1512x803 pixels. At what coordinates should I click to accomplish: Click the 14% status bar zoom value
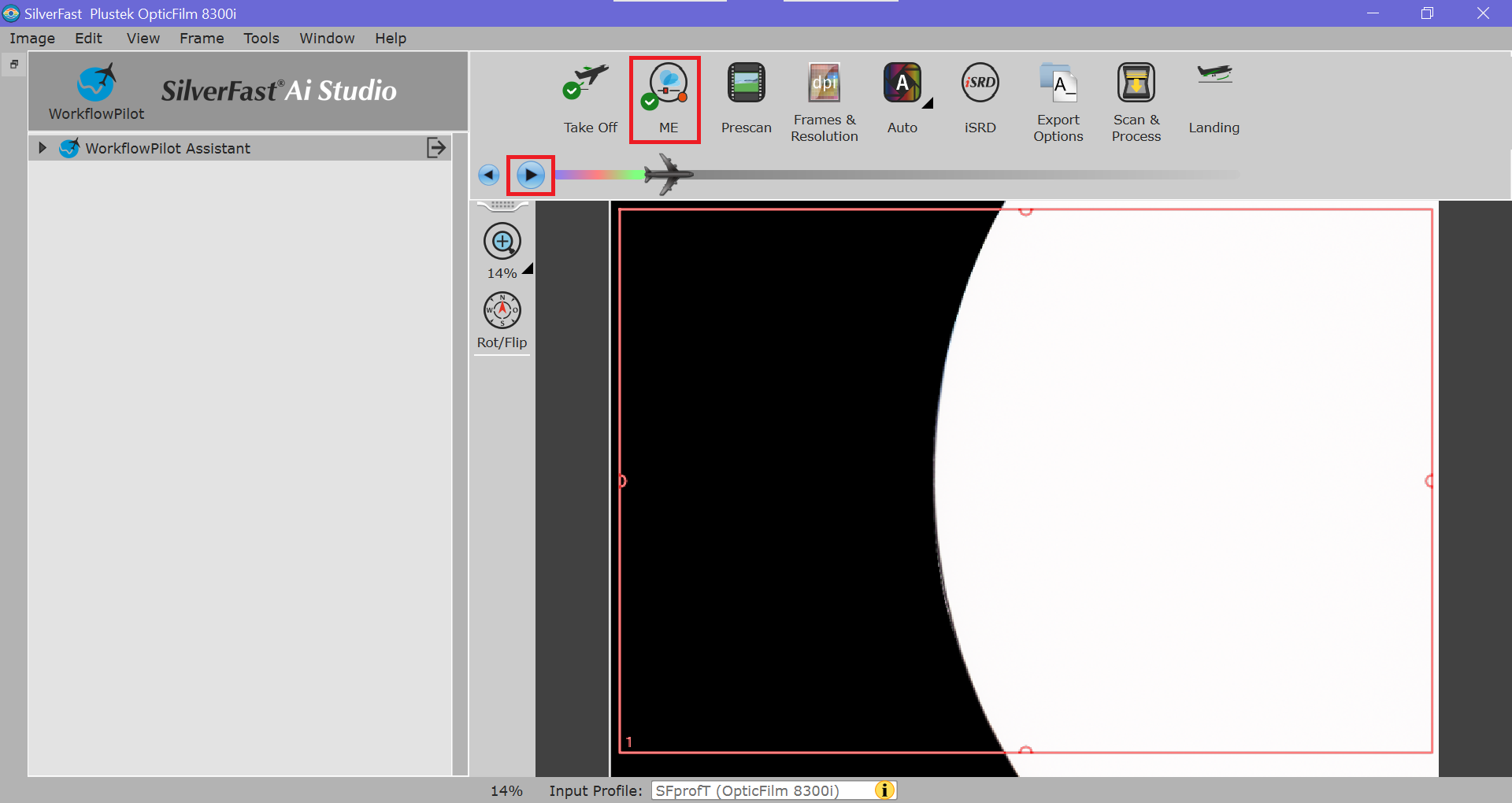(x=506, y=790)
